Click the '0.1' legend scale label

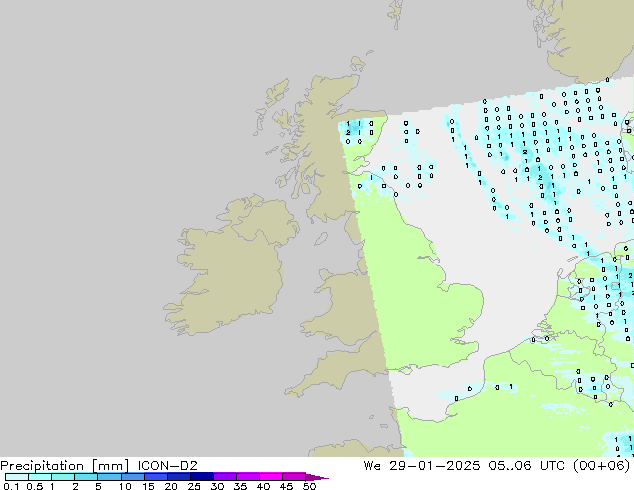[11, 486]
